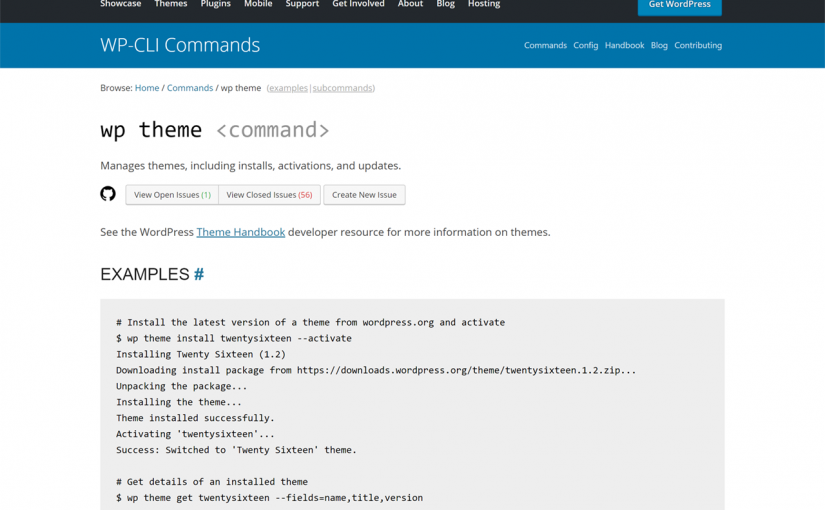Click Create New Issue button
The width and height of the screenshot is (825, 510).
pos(364,195)
